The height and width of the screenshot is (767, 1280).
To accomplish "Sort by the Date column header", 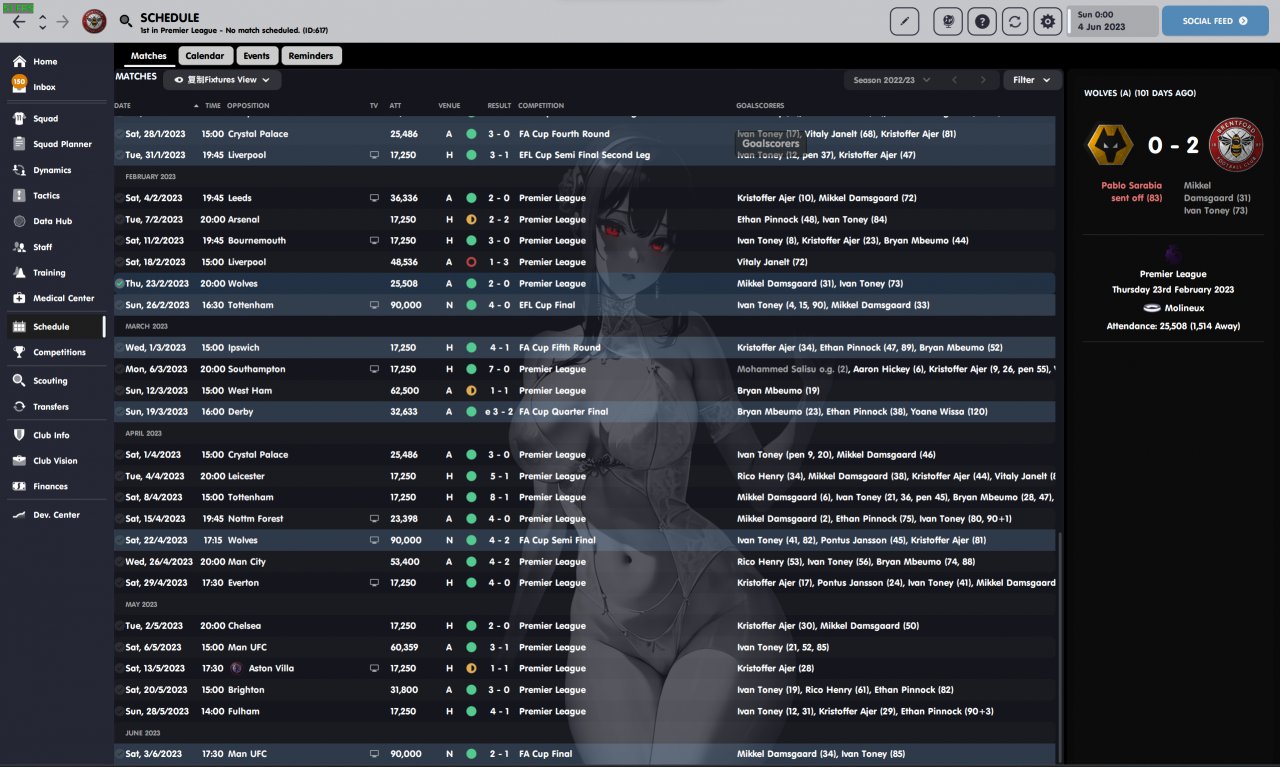I will point(123,105).
